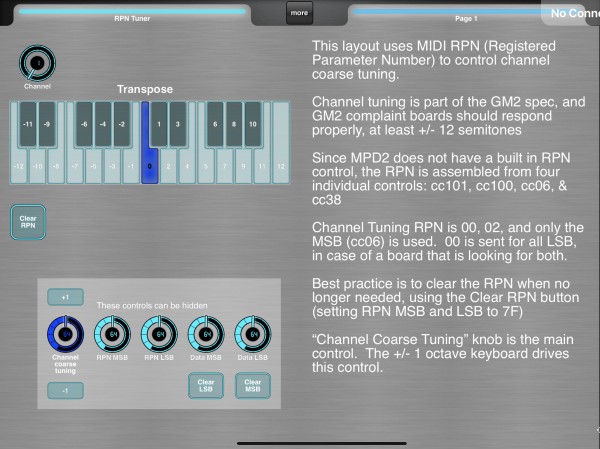The height and width of the screenshot is (449, 600).
Task: Click the Channel coarse tuning knob
Action: click(65, 334)
